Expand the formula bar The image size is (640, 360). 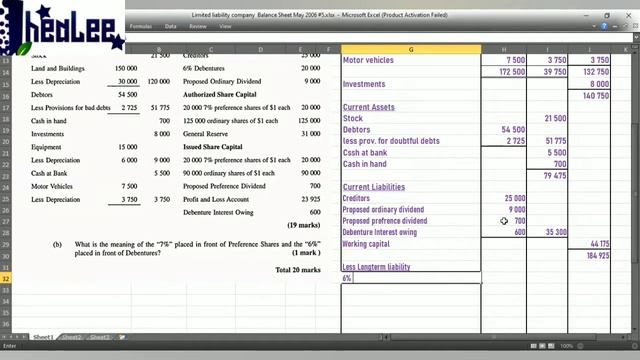point(636,37)
